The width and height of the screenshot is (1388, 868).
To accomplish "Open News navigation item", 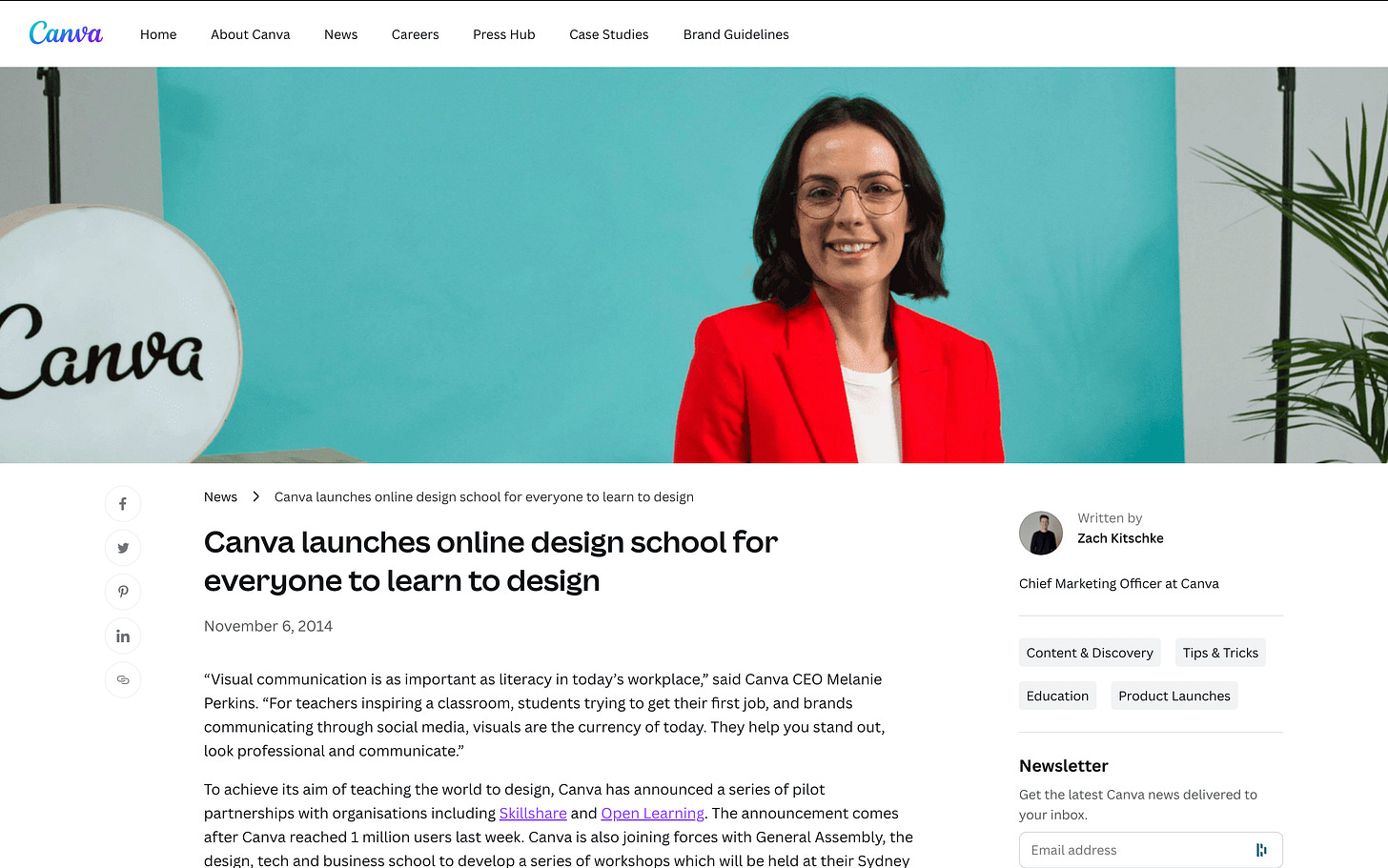I will [x=341, y=34].
